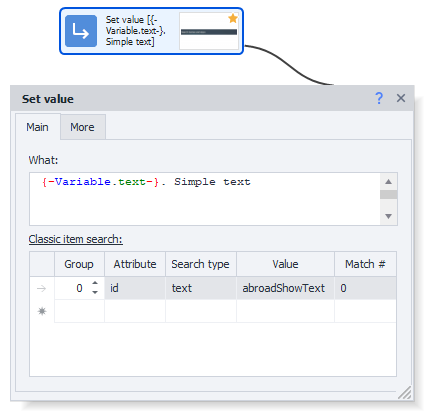Image resolution: width=424 pixels, height=414 pixels.
Task: Open help via the question mark icon
Action: click(x=379, y=98)
